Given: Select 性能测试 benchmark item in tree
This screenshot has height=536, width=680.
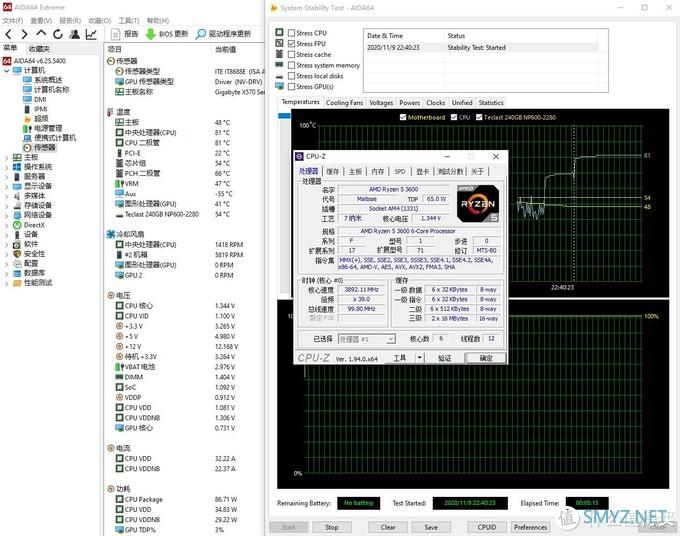Looking at the screenshot, I should (x=33, y=283).
